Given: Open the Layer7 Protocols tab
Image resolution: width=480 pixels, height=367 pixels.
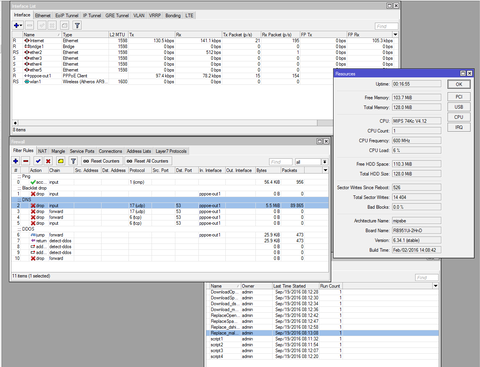Looking at the screenshot, I should (171, 151).
